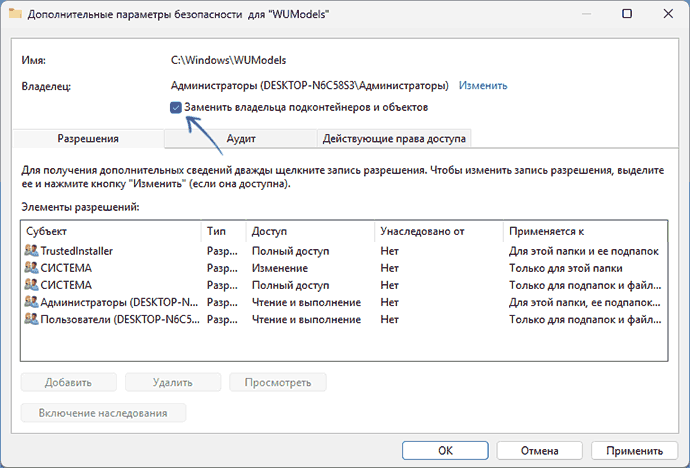Apply changes with the Применить button
Viewport: 690px width, 468px height.
pos(633,450)
